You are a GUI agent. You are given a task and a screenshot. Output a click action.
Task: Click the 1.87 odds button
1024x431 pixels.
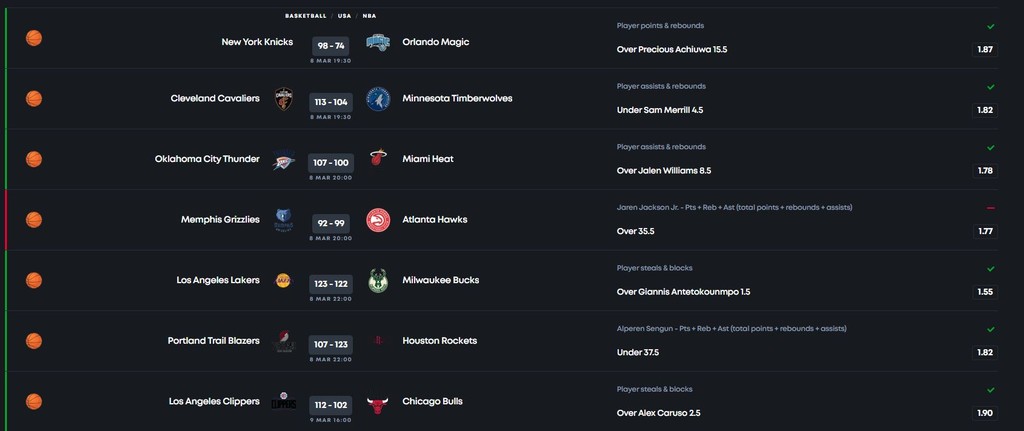(985, 50)
